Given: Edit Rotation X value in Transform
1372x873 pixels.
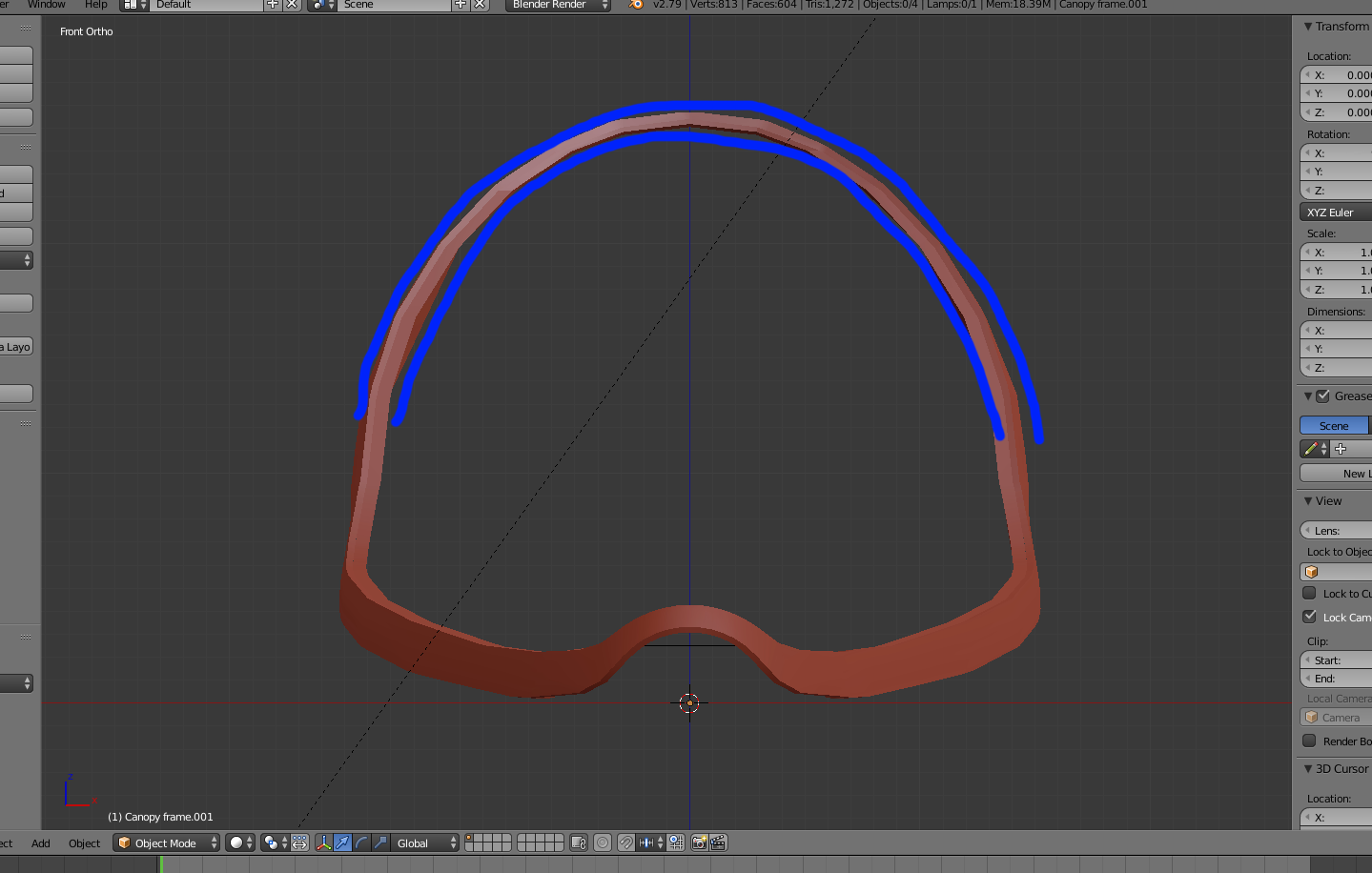Looking at the screenshot, I should pos(1337,153).
